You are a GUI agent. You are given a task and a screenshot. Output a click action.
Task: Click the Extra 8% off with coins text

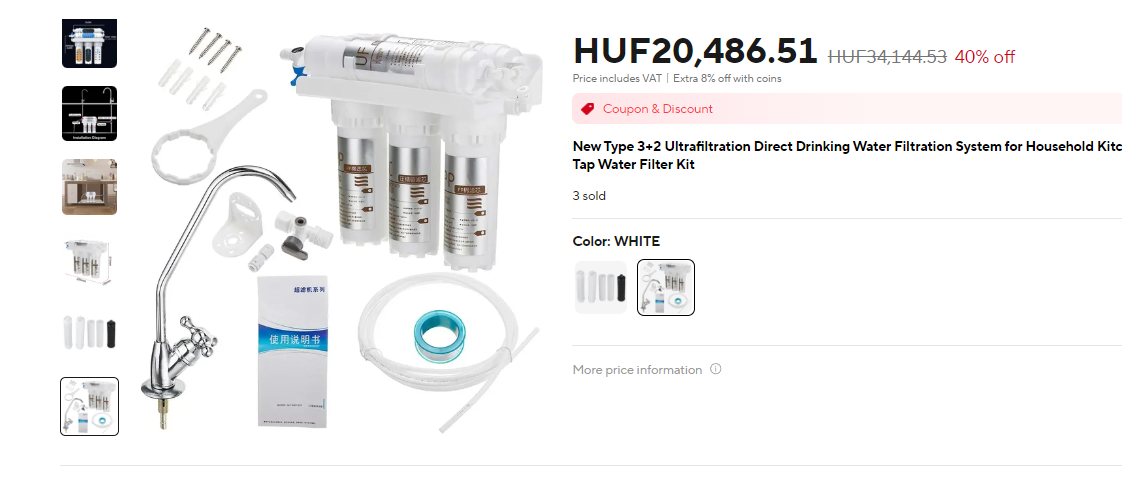(727, 79)
